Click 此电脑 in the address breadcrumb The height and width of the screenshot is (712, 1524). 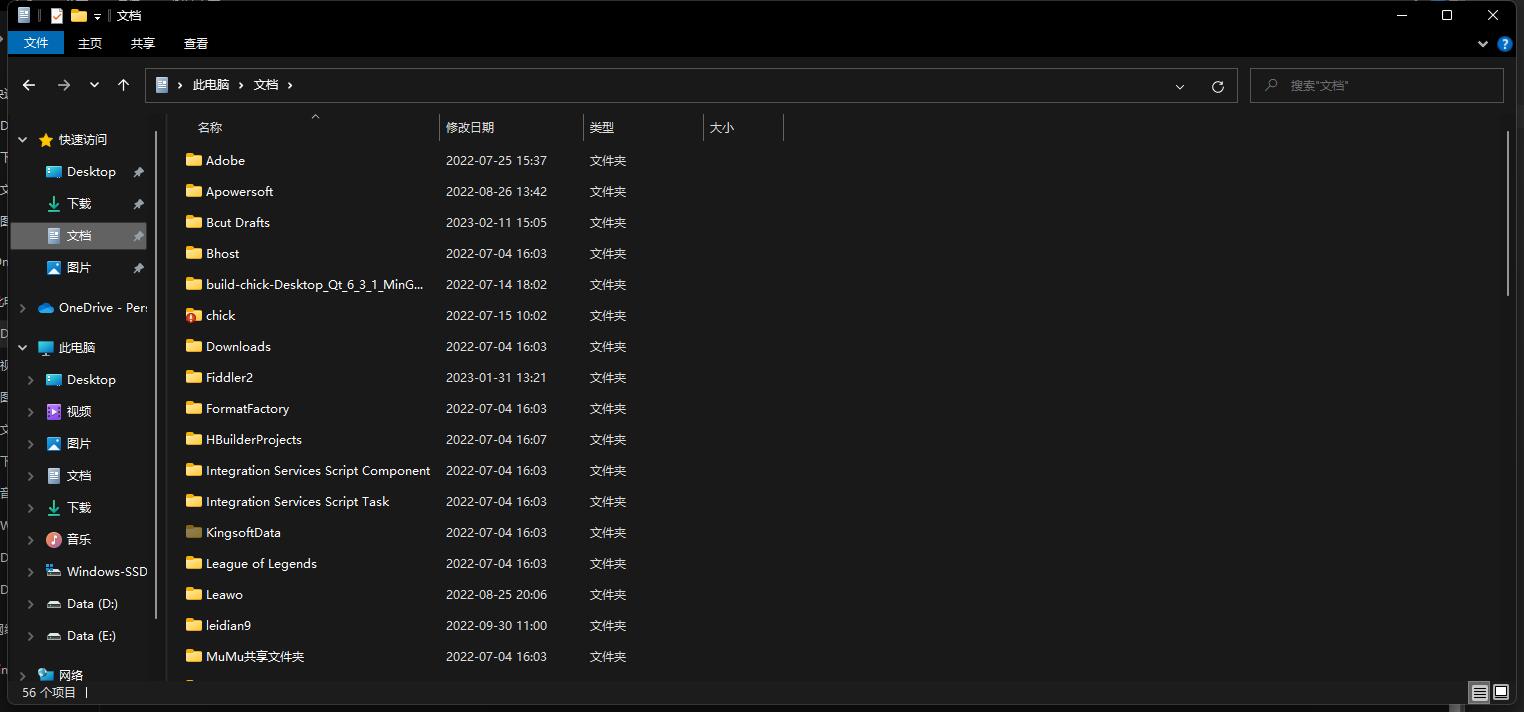pyautogui.click(x=211, y=85)
